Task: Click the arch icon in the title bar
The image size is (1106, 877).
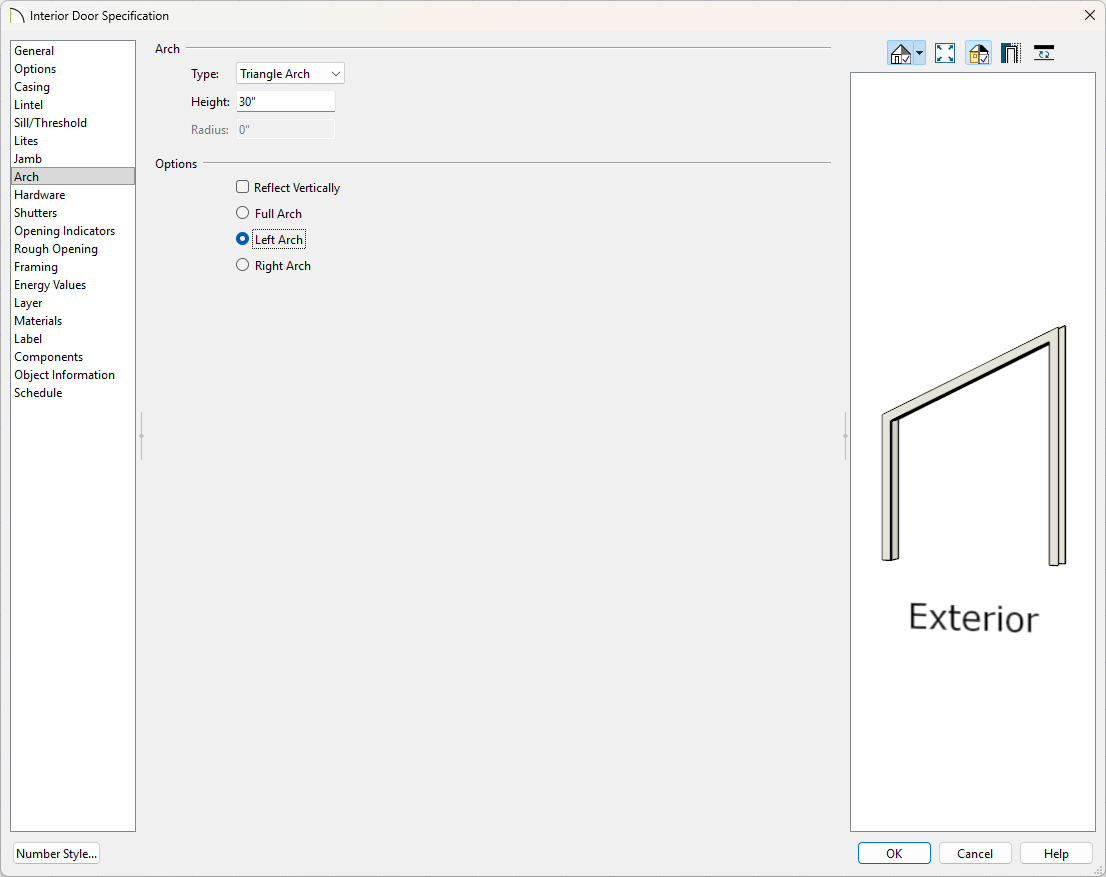Action: point(16,16)
